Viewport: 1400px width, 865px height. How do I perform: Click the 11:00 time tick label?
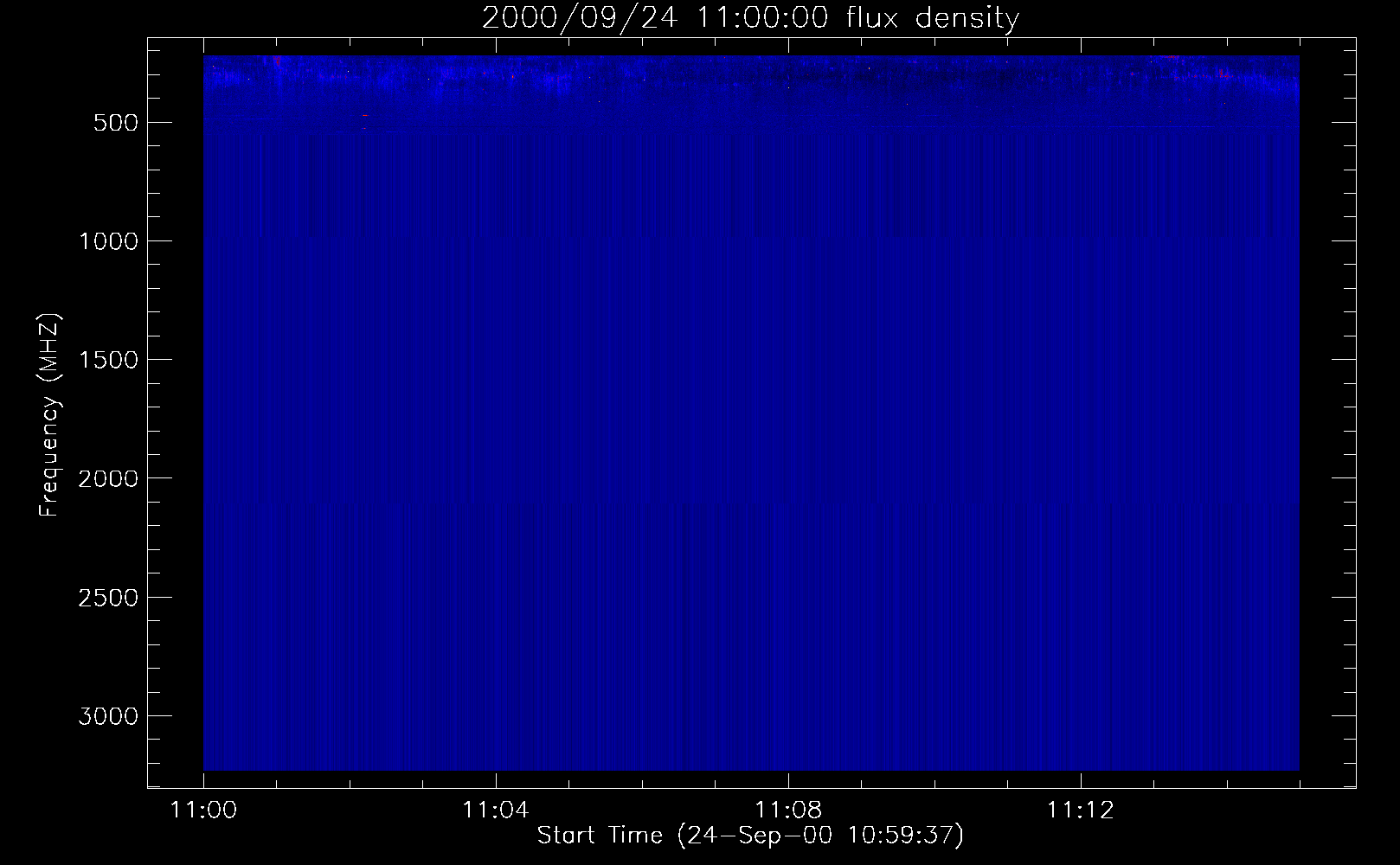203,811
